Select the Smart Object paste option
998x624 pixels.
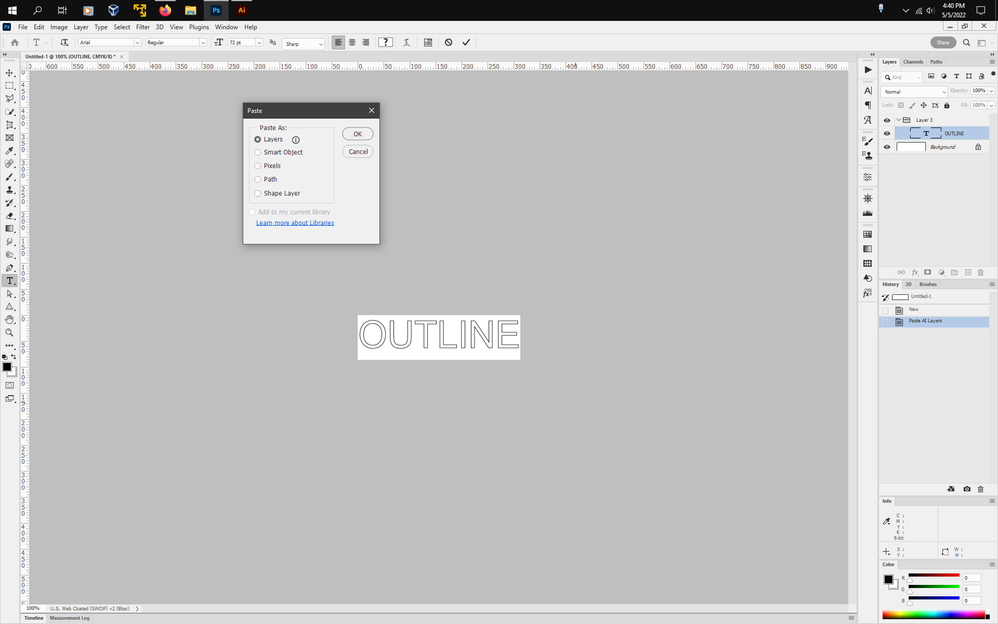click(258, 152)
